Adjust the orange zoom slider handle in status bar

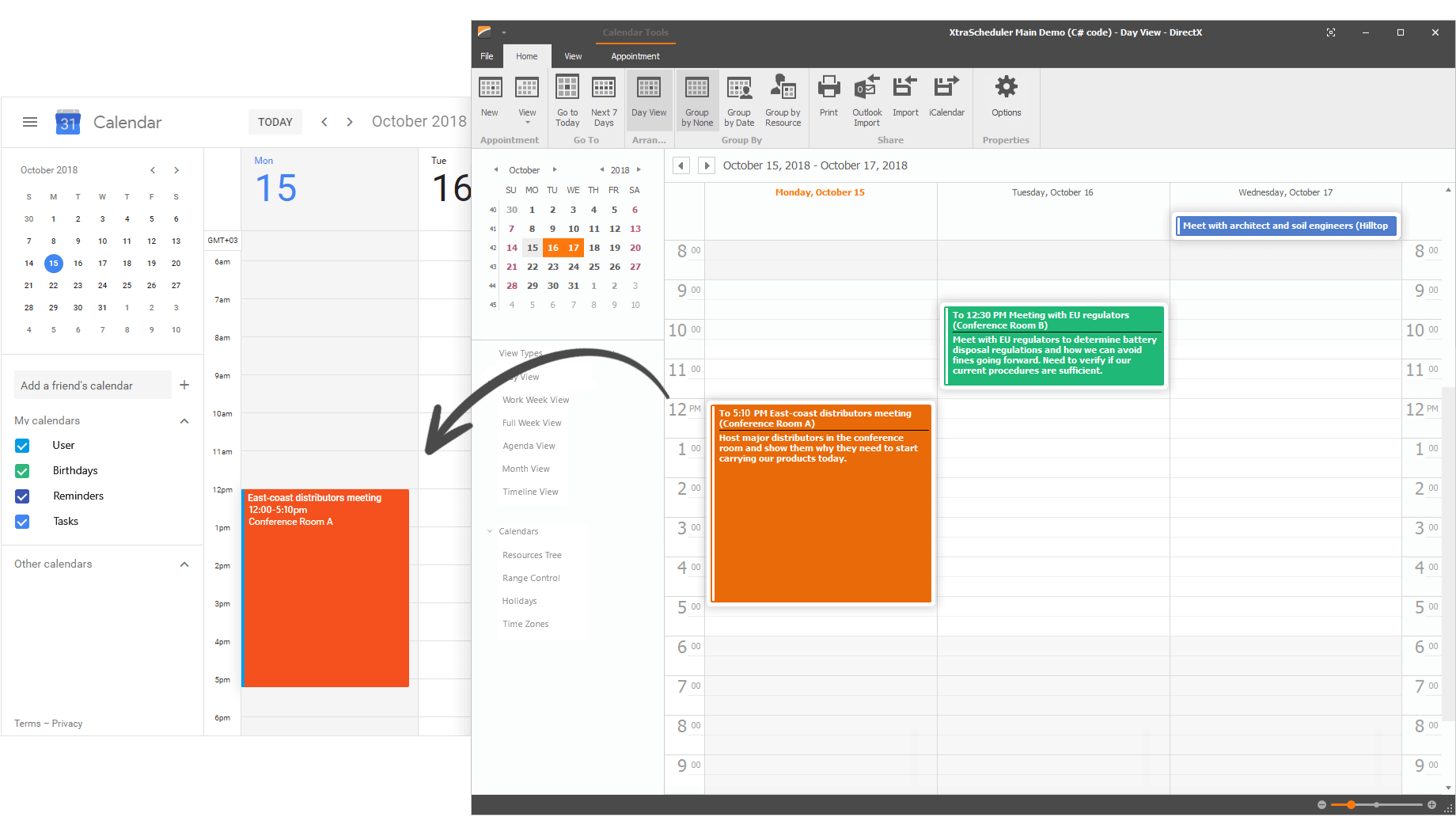coord(1351,805)
